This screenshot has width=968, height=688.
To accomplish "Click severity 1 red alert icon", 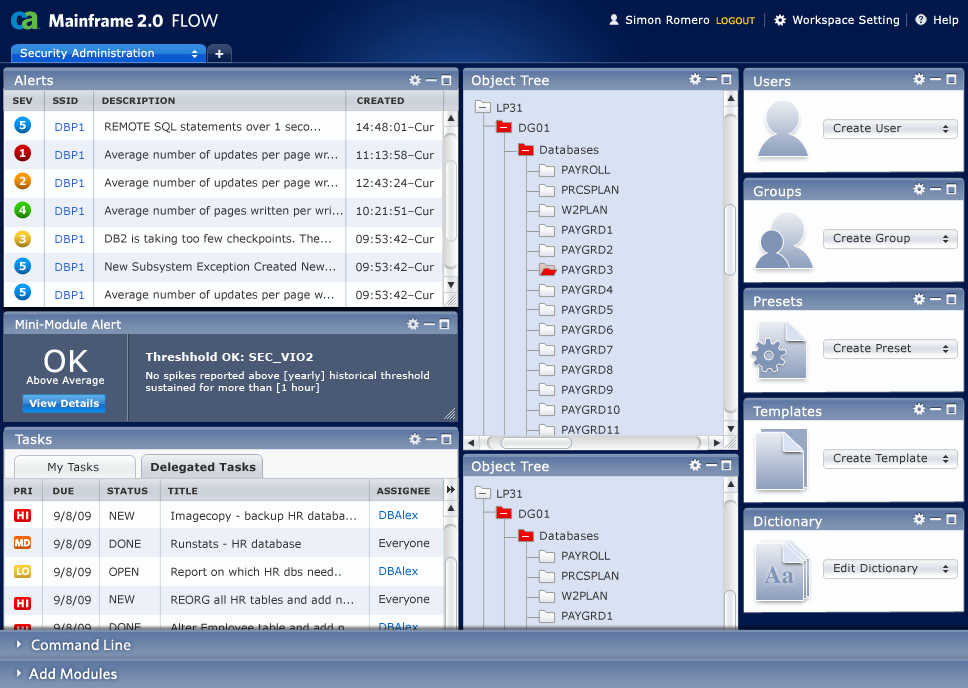I will [x=23, y=153].
